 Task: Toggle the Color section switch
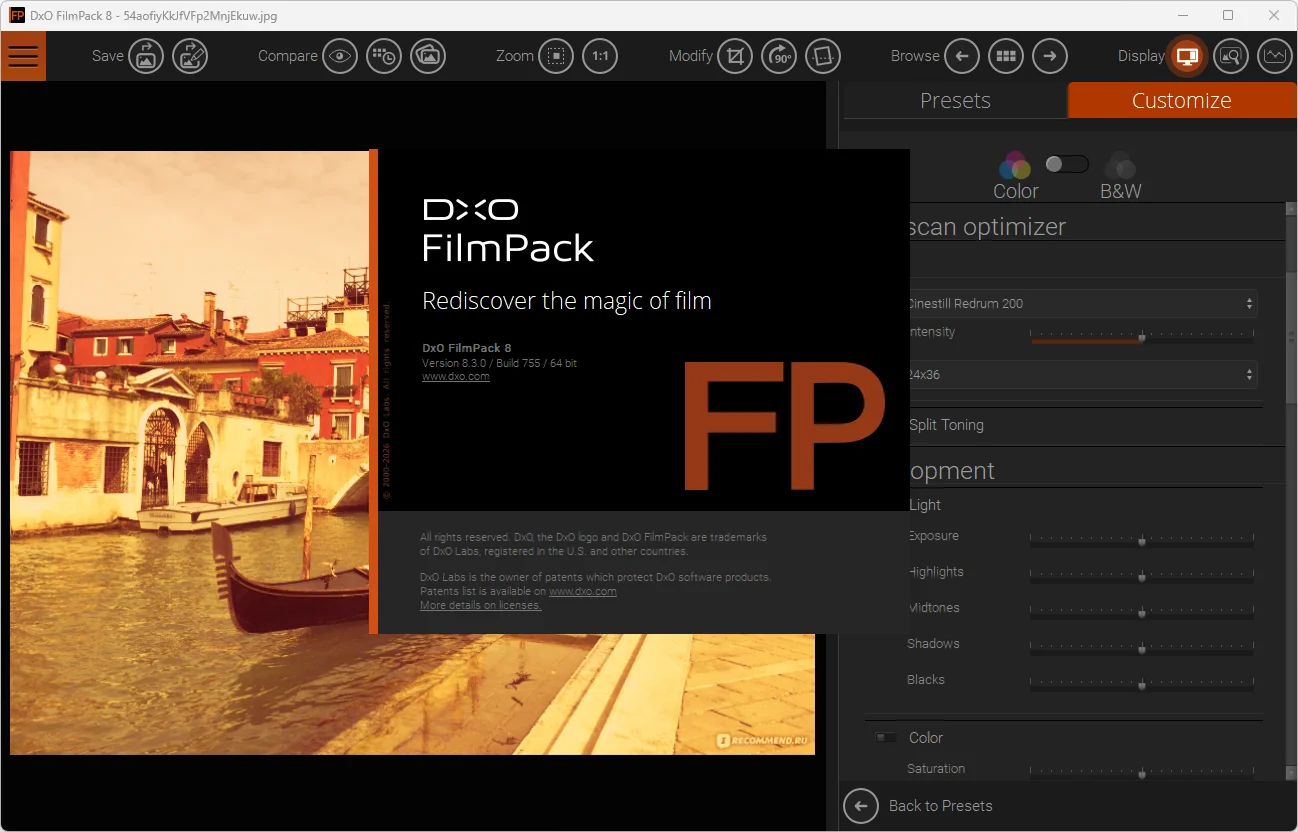click(885, 737)
